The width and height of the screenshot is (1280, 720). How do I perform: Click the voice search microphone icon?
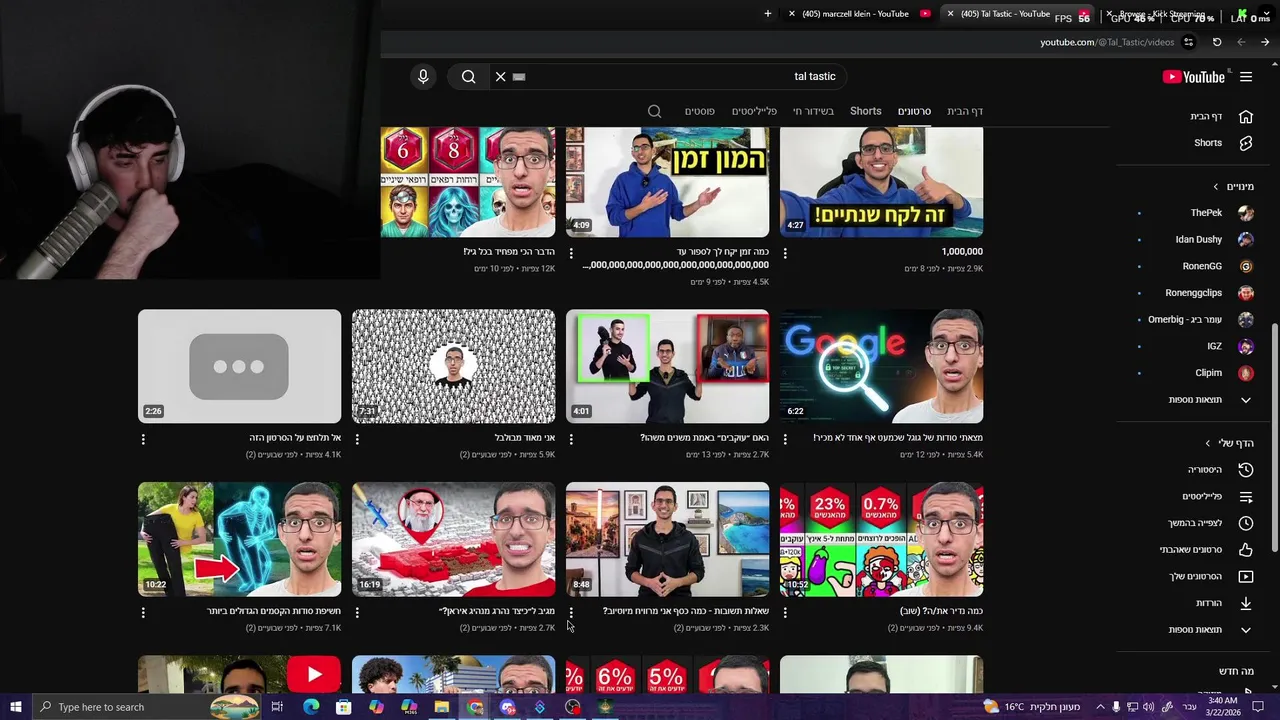tap(423, 76)
